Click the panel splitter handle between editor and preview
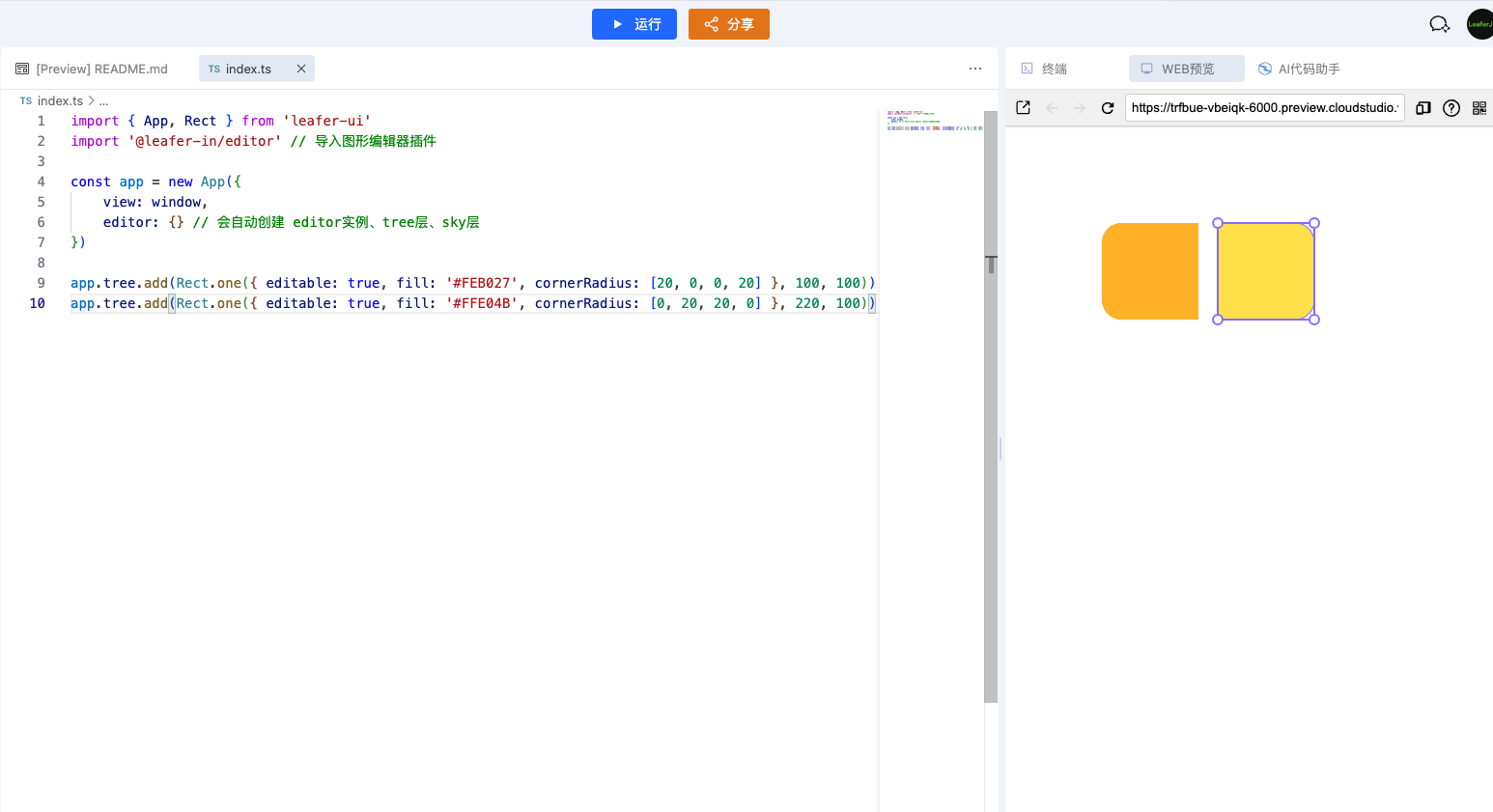 pos(1000,448)
